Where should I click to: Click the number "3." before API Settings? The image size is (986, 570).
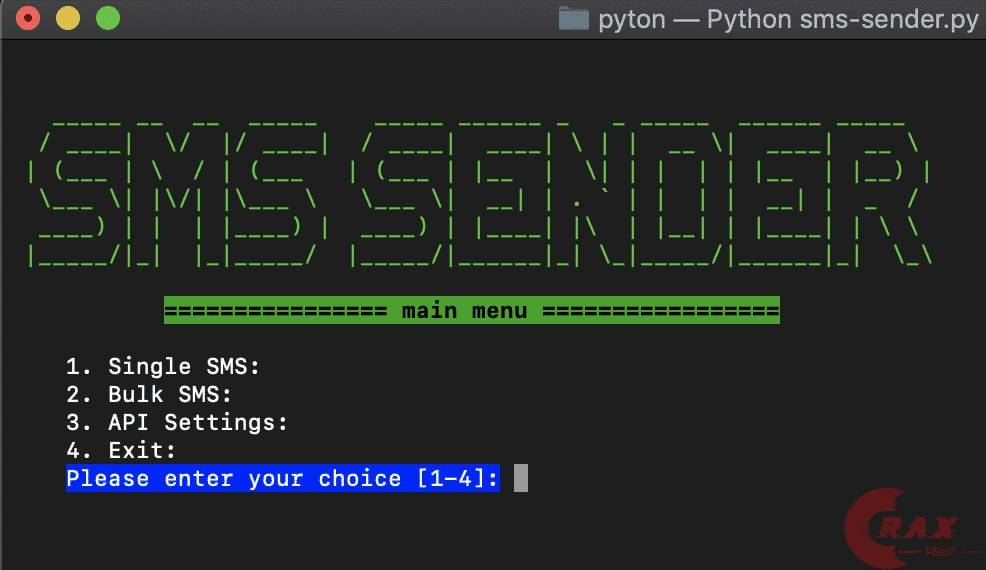click(78, 422)
